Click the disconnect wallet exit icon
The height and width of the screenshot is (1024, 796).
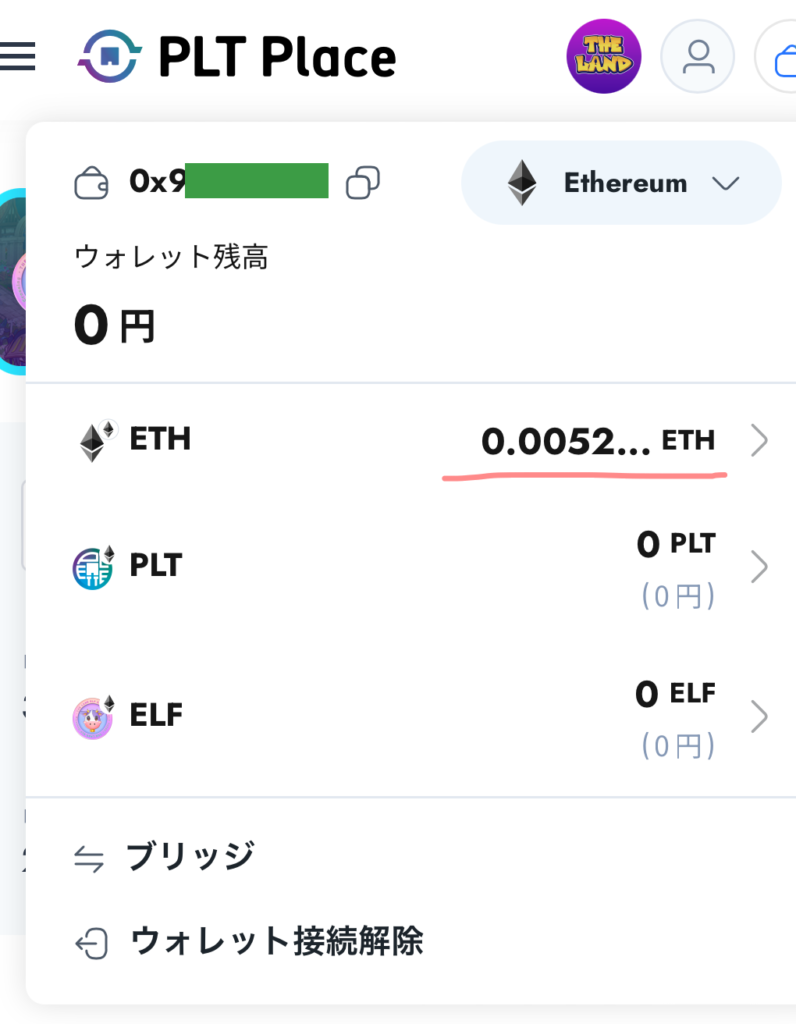point(92,943)
